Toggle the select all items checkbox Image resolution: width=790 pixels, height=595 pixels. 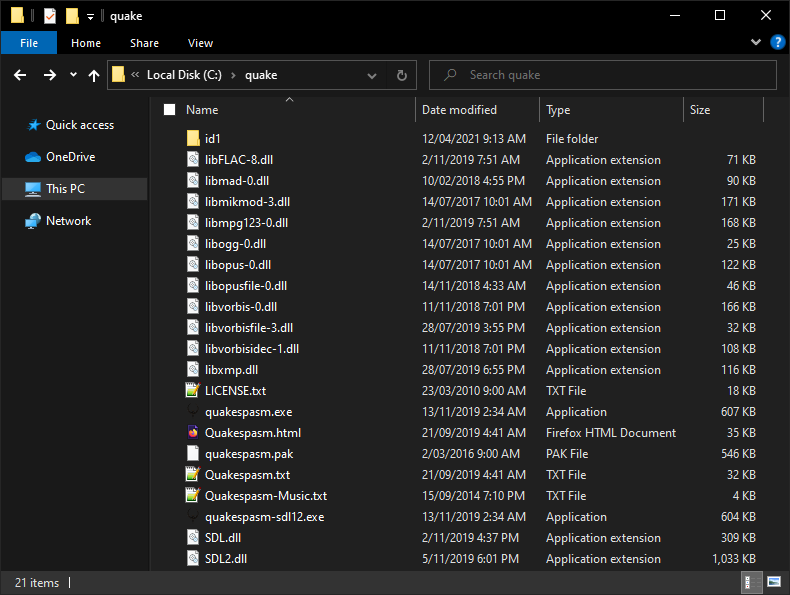(x=170, y=109)
